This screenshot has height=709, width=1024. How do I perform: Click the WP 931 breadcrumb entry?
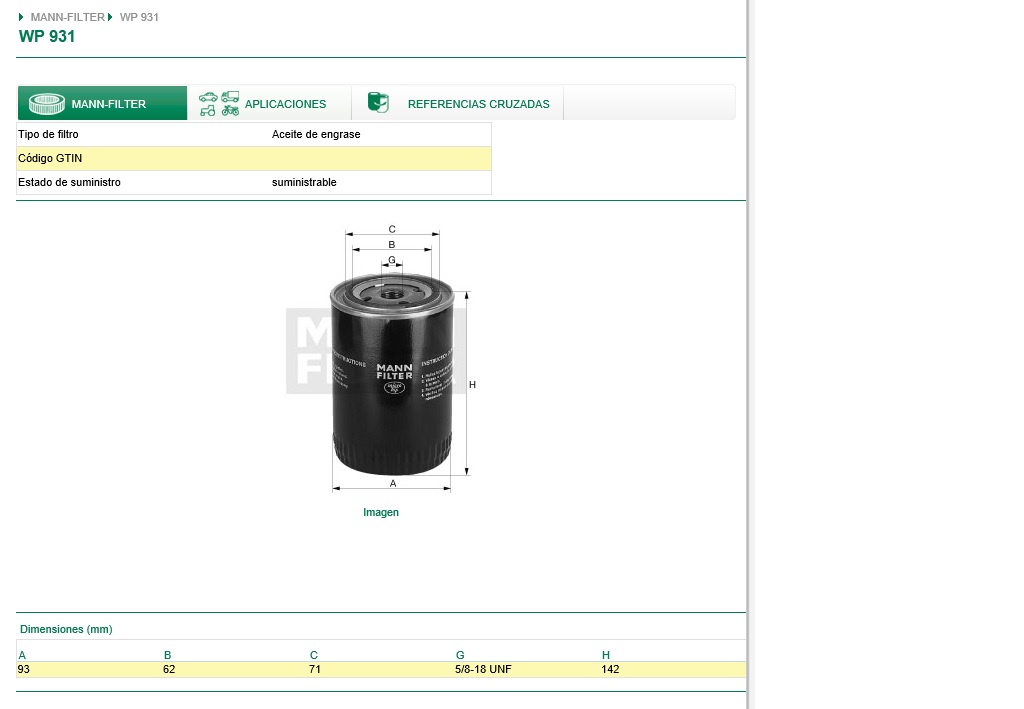(139, 17)
